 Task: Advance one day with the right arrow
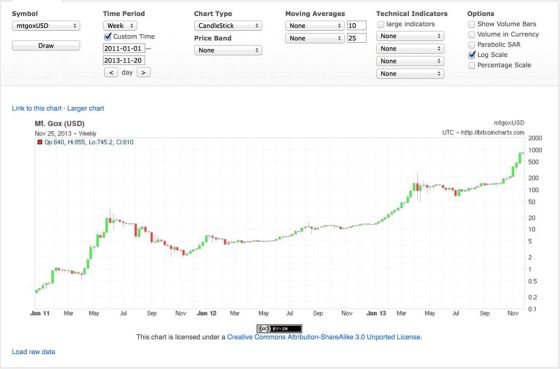[143, 73]
